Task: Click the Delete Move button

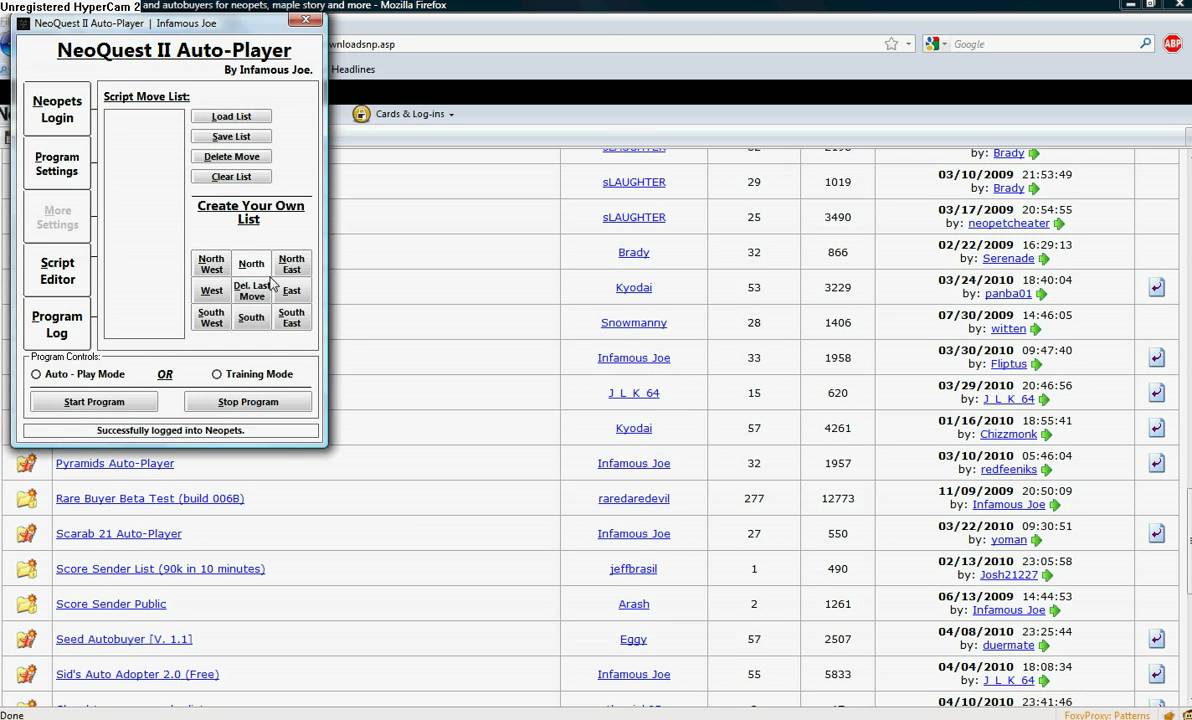Action: pyautogui.click(x=231, y=157)
